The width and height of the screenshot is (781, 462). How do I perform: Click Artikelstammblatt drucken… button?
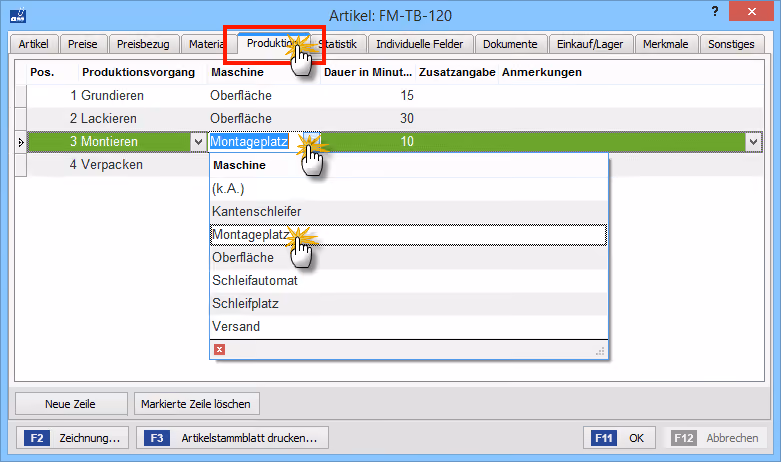click(x=232, y=438)
